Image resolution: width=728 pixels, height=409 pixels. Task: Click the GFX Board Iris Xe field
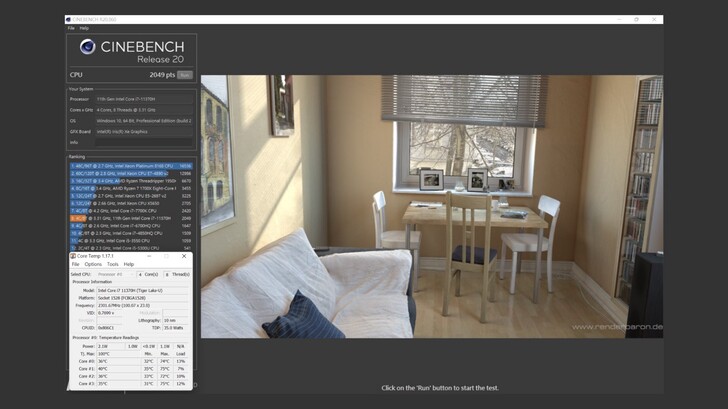click(x=143, y=132)
